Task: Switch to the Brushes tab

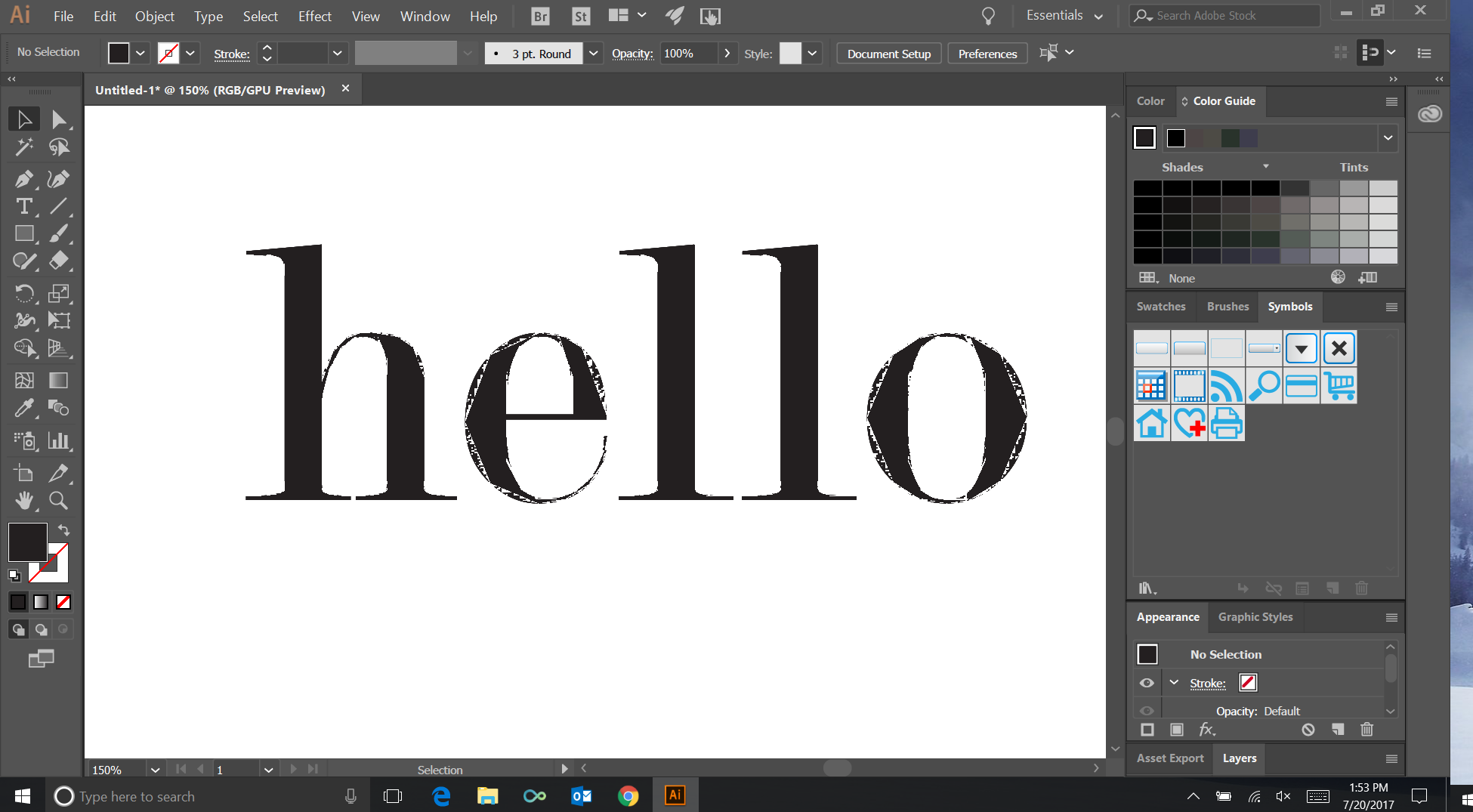Action: click(1227, 307)
